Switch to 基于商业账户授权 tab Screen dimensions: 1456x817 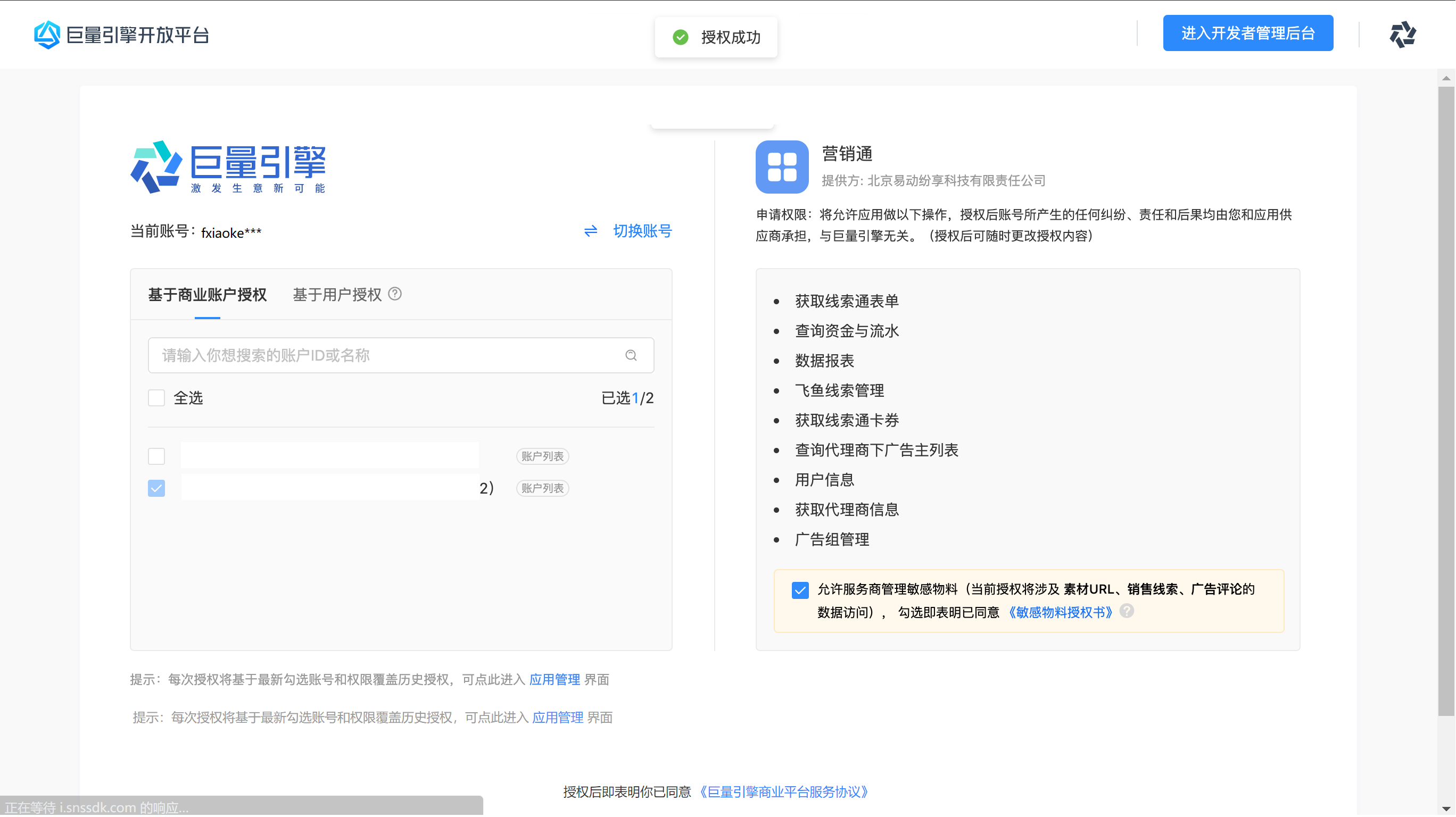pos(208,295)
